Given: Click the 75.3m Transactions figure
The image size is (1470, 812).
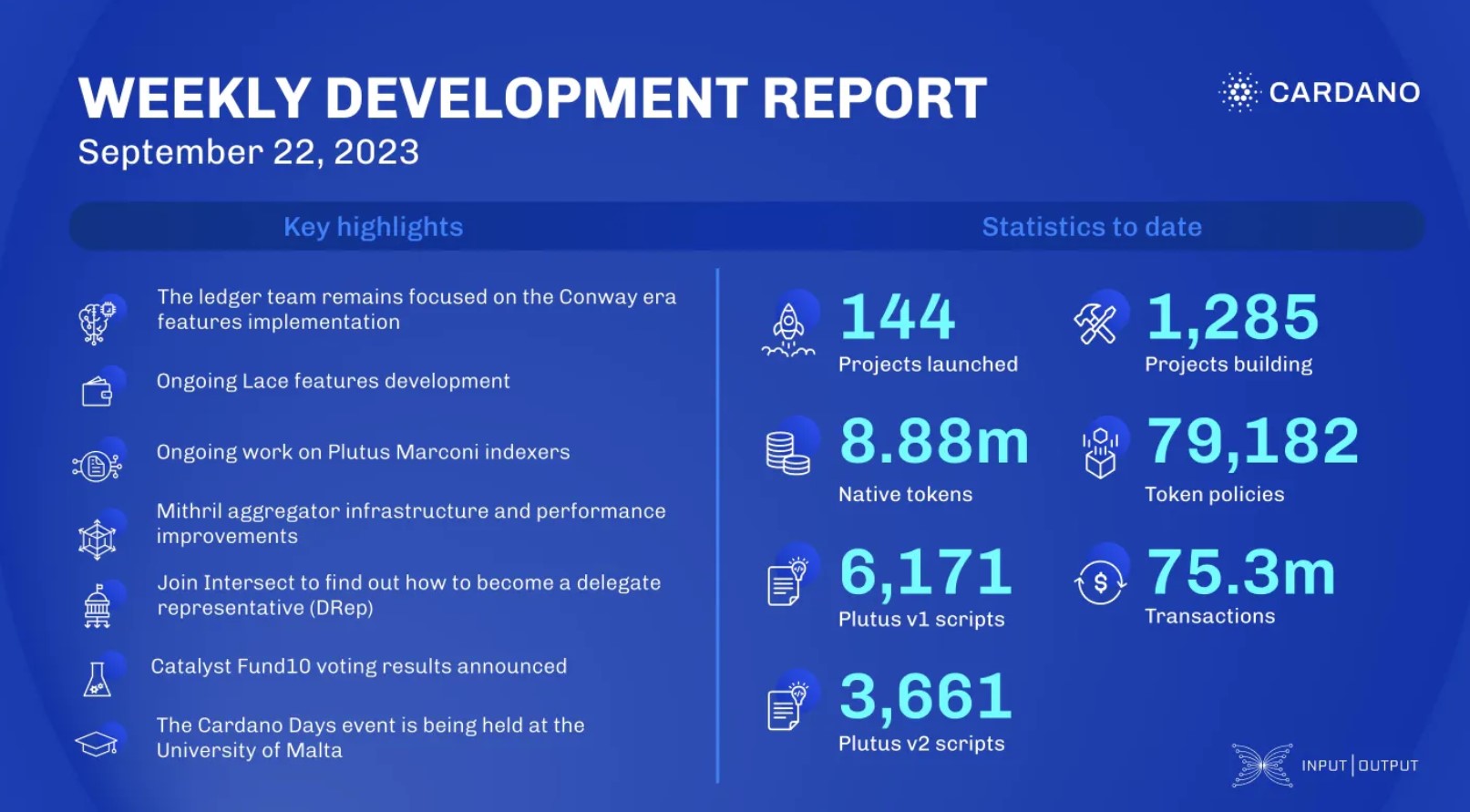Looking at the screenshot, I should tap(1240, 573).
